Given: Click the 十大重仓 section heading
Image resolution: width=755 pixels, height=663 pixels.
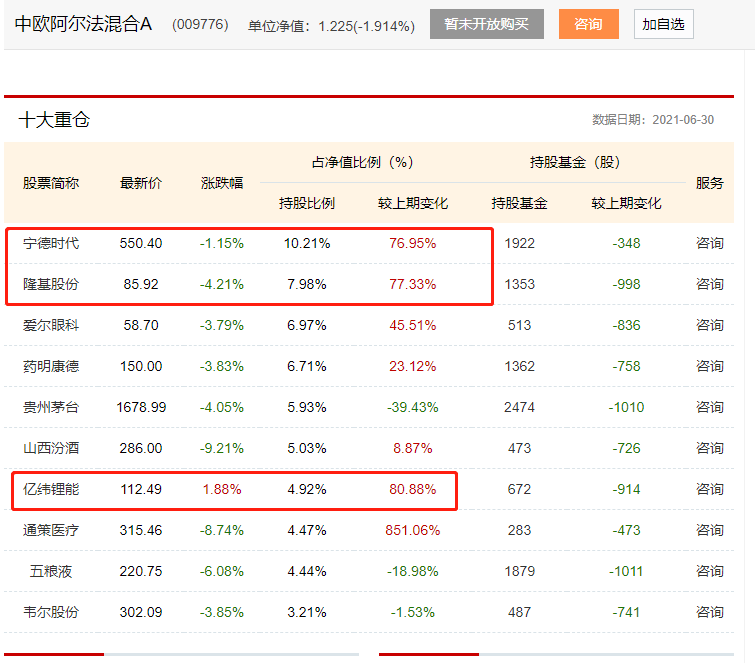Looking at the screenshot, I should 54,120.
